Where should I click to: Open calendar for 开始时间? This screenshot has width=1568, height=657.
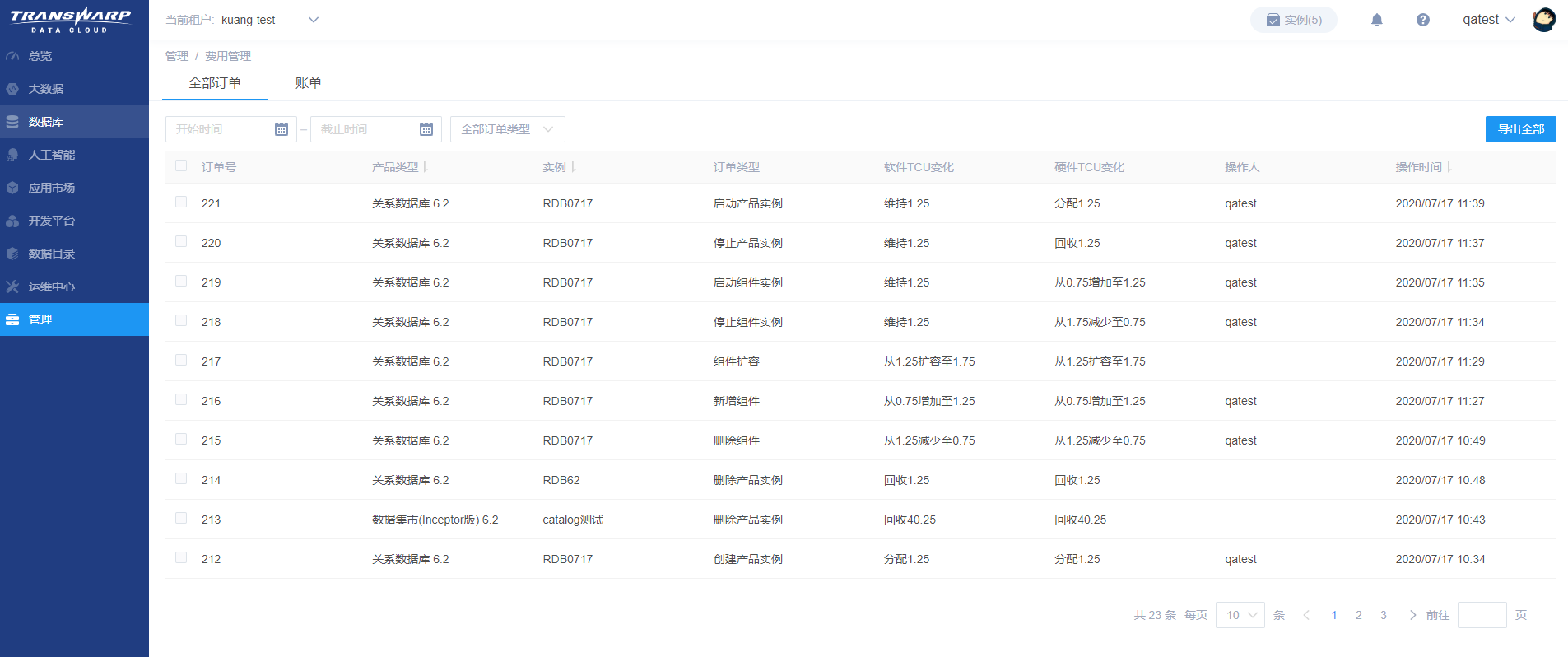pos(281,129)
